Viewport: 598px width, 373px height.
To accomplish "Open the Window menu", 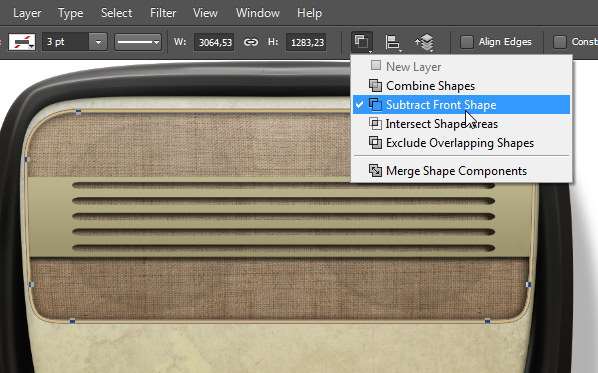I will (258, 13).
